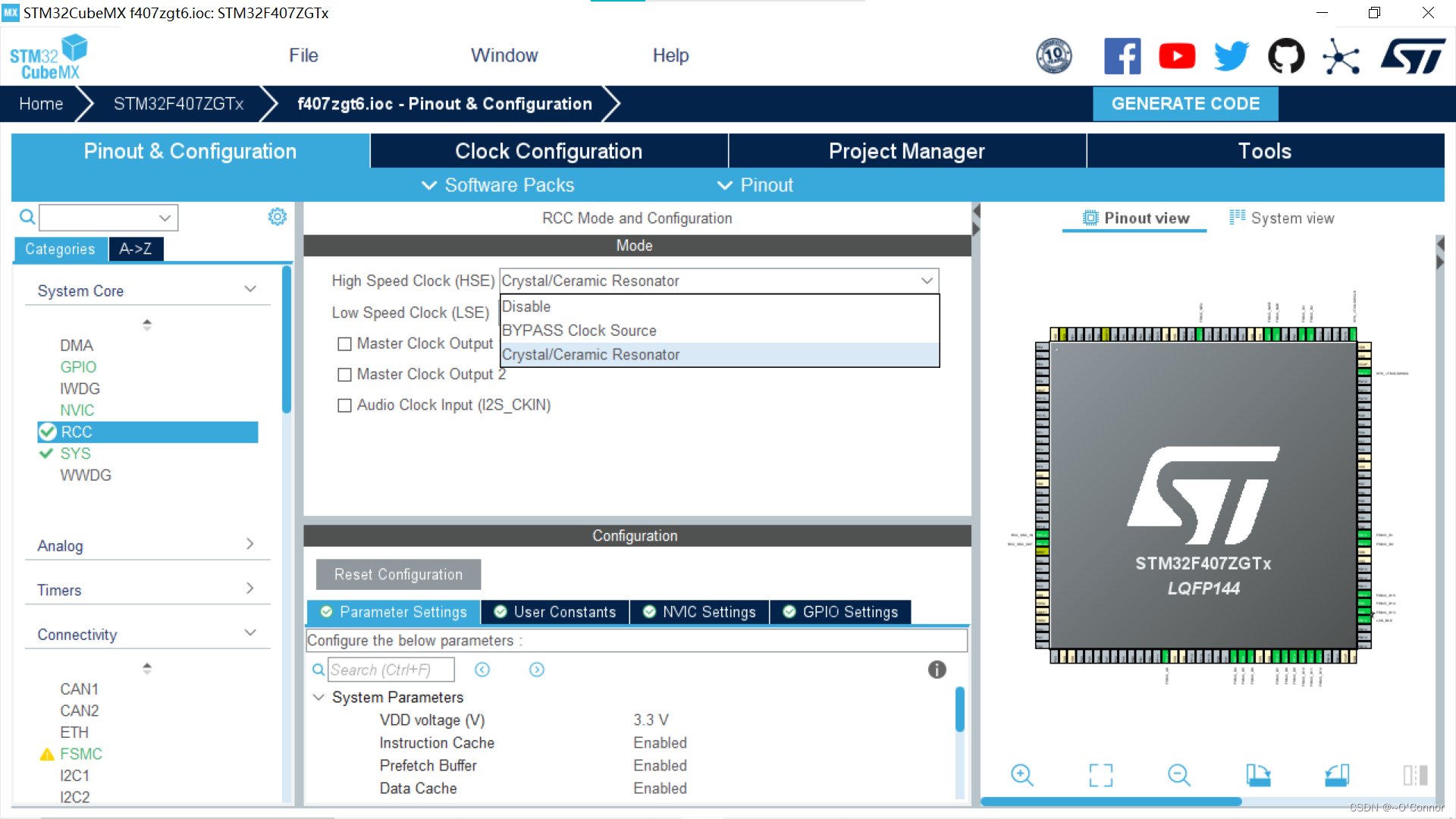Check Master Clock Output 2

tap(345, 375)
